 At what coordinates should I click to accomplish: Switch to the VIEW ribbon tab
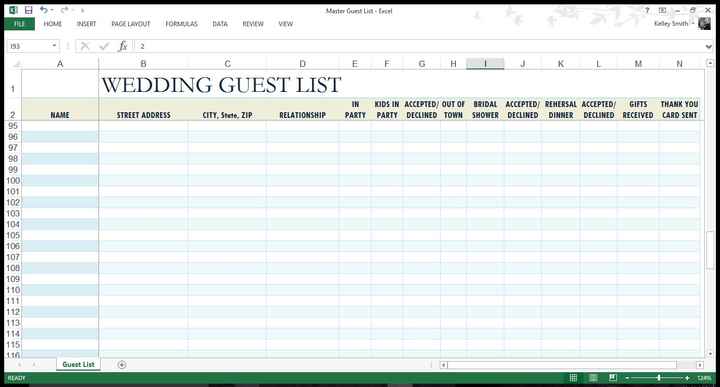286,24
